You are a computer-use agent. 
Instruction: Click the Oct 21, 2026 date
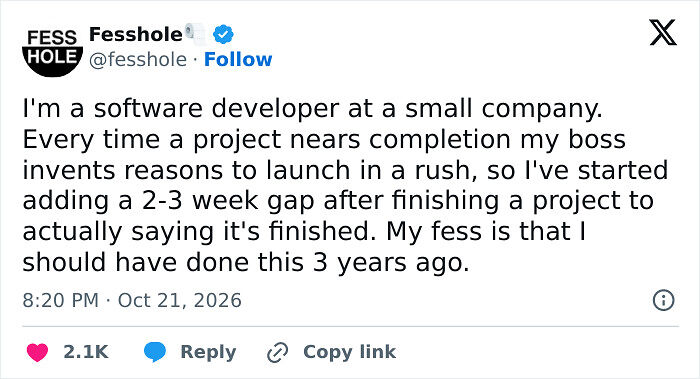(x=179, y=300)
